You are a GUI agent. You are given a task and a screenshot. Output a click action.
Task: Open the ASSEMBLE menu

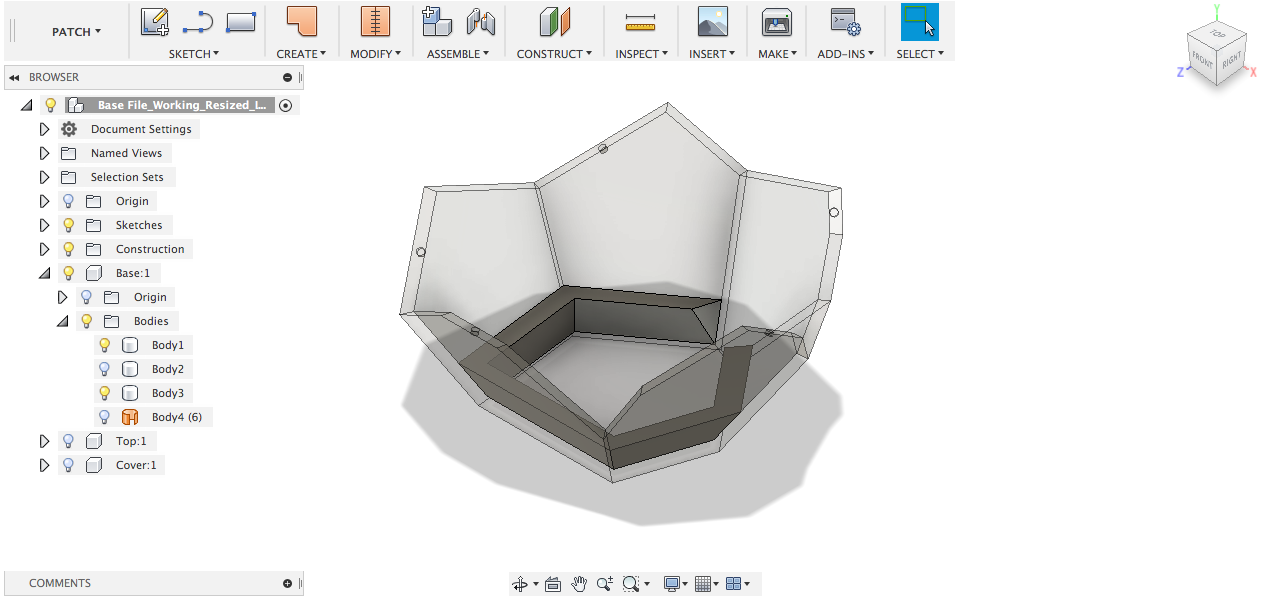458,54
